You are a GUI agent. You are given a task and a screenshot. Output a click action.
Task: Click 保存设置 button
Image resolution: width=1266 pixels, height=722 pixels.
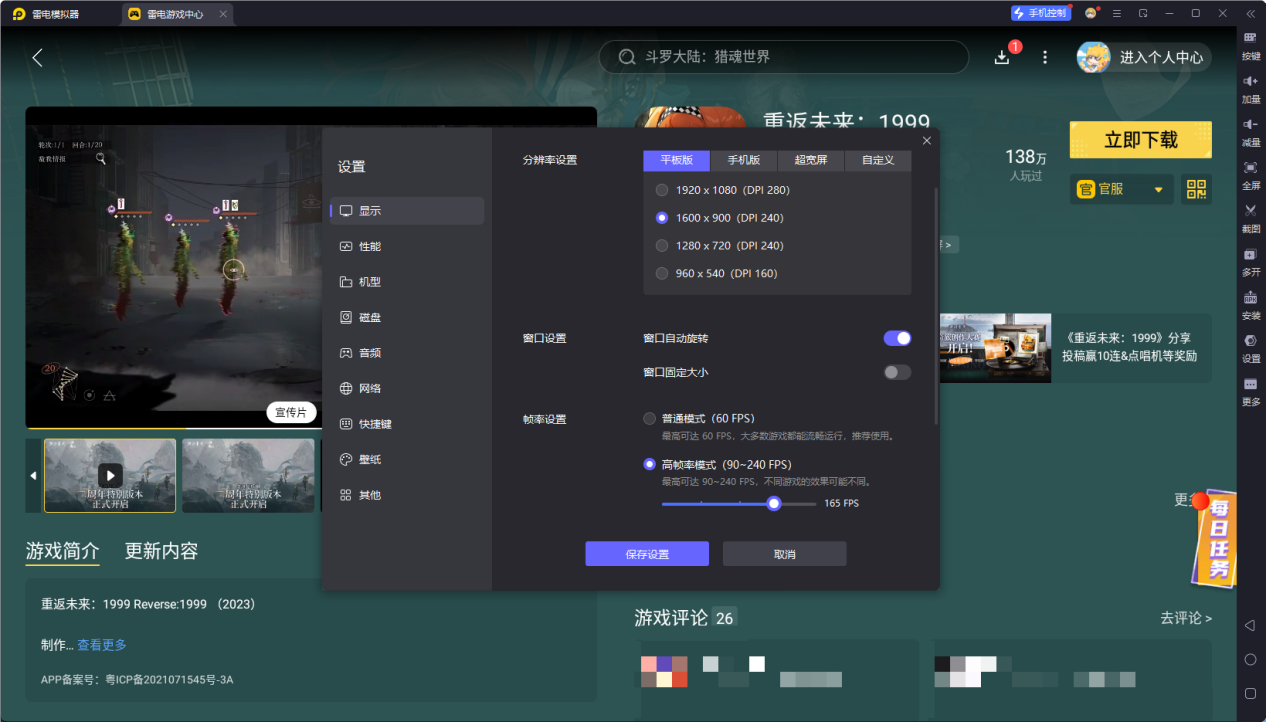coord(647,554)
